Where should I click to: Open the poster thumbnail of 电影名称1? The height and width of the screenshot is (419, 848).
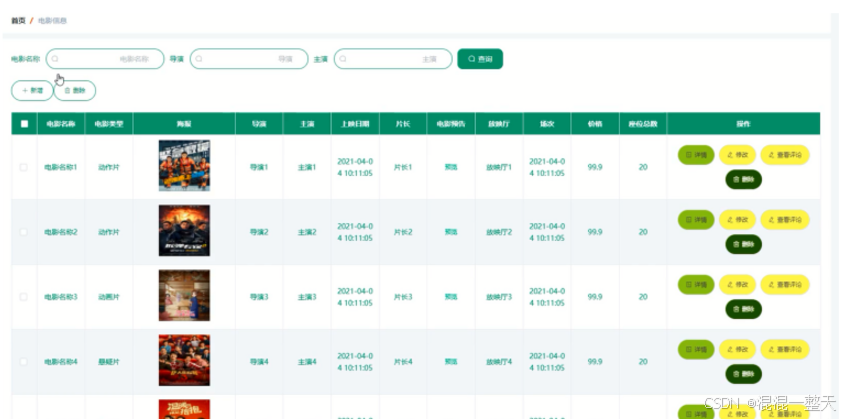184,165
